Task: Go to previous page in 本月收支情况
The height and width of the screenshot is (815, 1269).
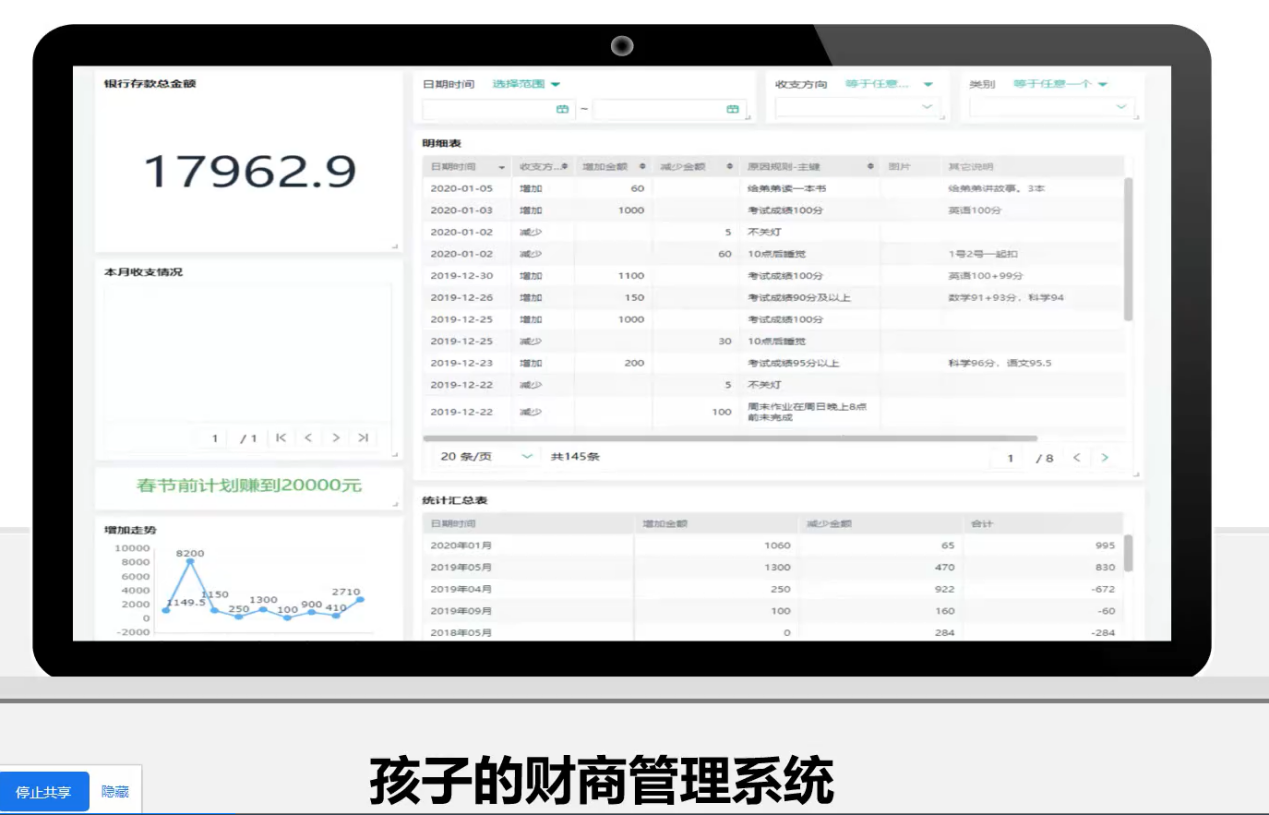Action: click(x=308, y=438)
